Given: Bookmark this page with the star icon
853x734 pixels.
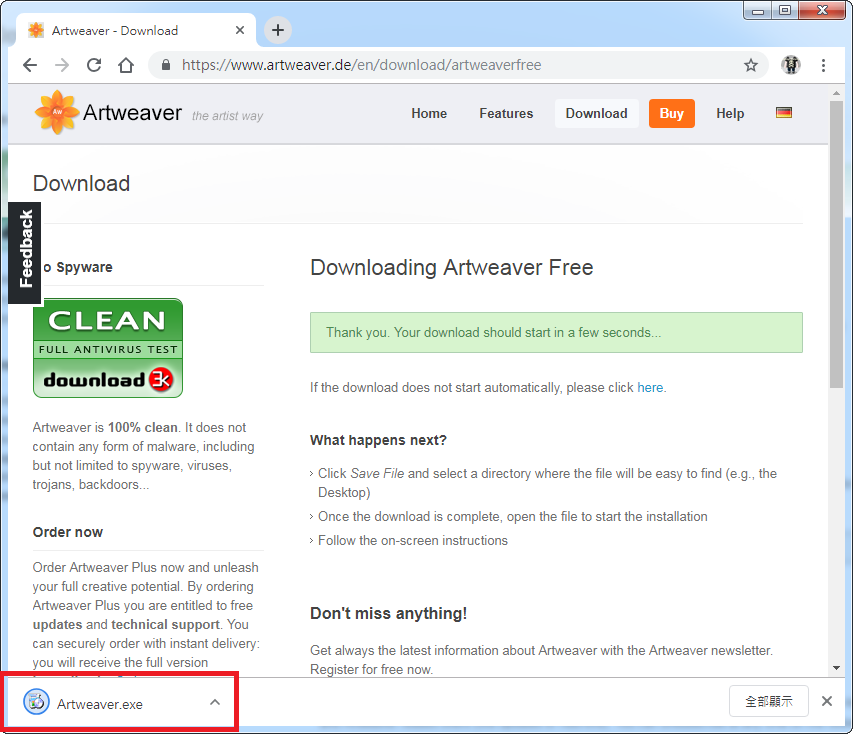Looking at the screenshot, I should pyautogui.click(x=751, y=65).
